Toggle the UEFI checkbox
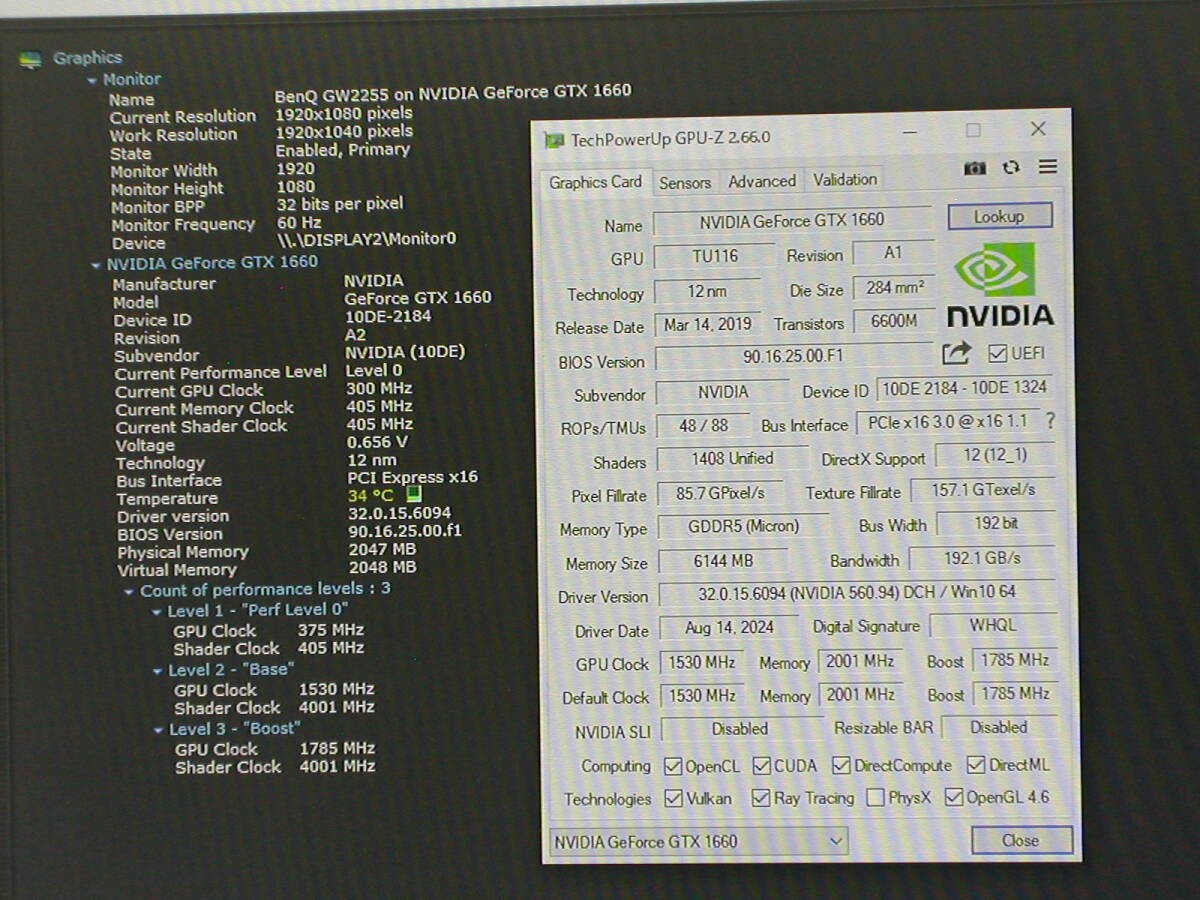1200x900 pixels. click(997, 353)
